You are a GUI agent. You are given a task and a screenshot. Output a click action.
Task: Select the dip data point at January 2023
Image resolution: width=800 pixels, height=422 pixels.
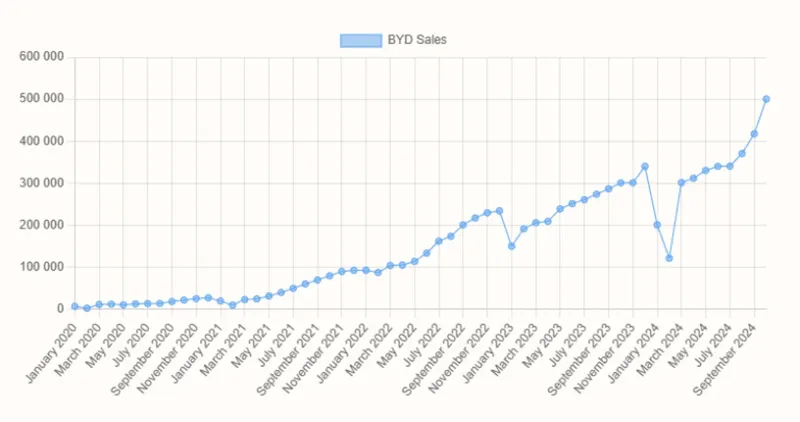coord(511,246)
